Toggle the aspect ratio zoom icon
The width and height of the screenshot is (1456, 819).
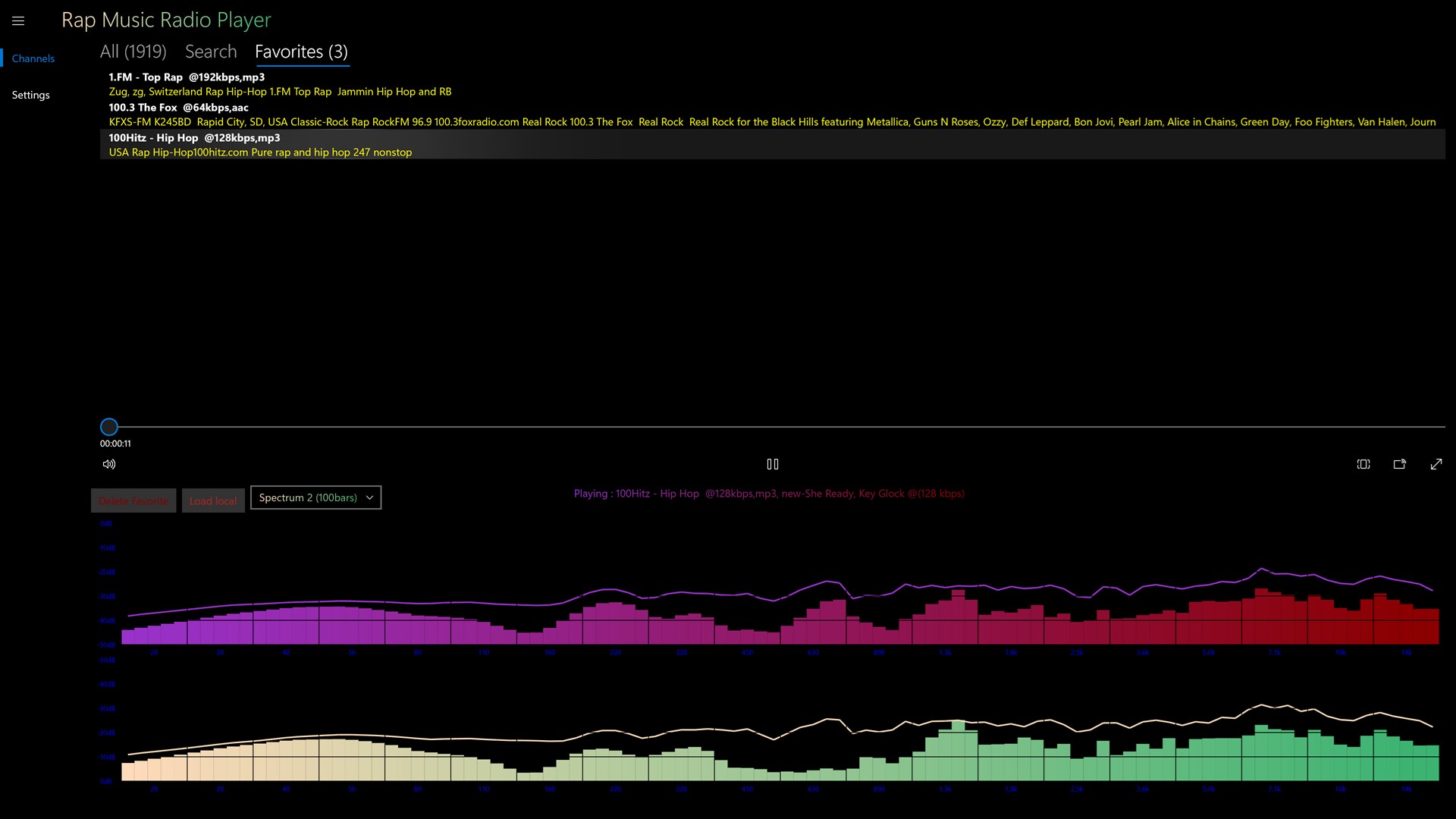tap(1363, 464)
